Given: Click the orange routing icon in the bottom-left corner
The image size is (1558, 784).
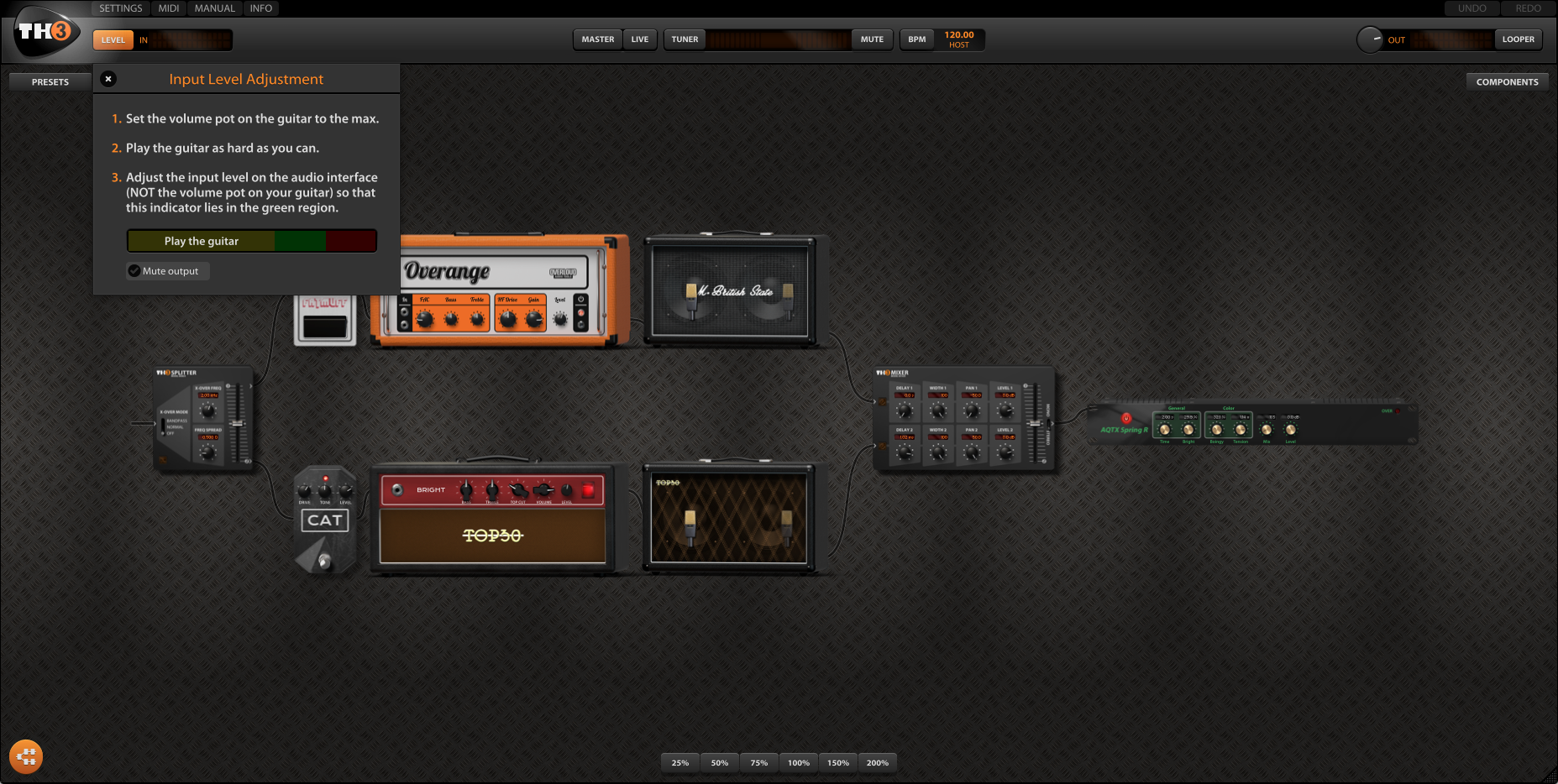Looking at the screenshot, I should point(25,756).
